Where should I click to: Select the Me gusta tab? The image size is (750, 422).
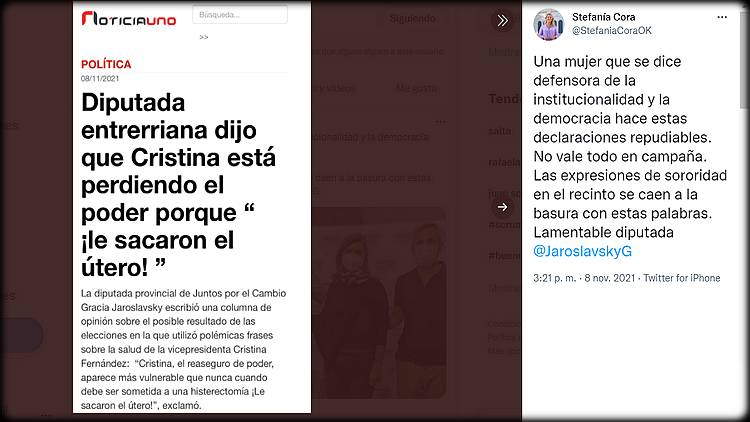click(x=416, y=89)
